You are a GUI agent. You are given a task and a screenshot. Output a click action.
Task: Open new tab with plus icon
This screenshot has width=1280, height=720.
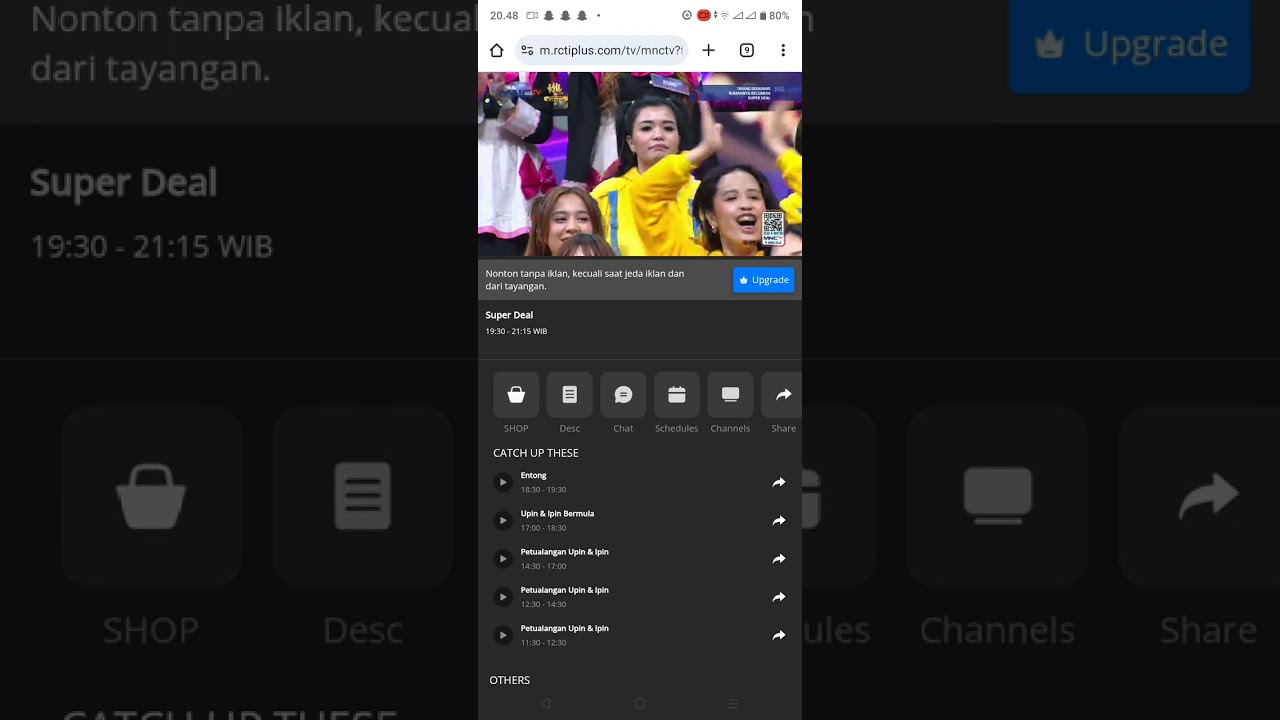point(708,50)
